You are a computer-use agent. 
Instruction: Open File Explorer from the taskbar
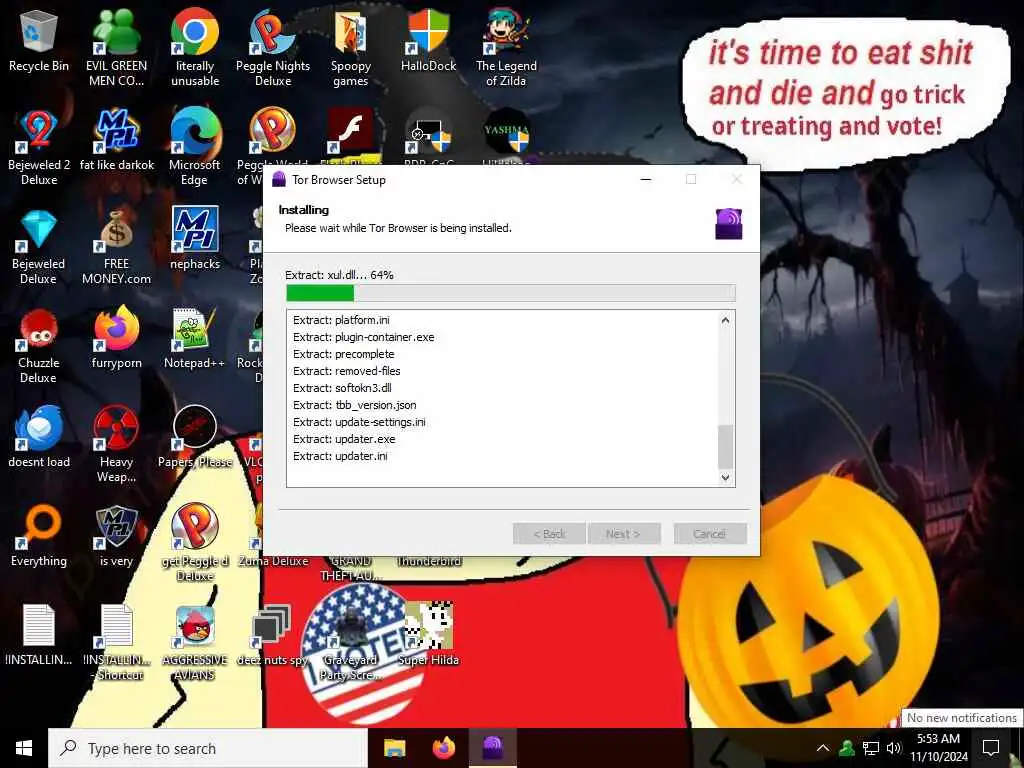(394, 748)
